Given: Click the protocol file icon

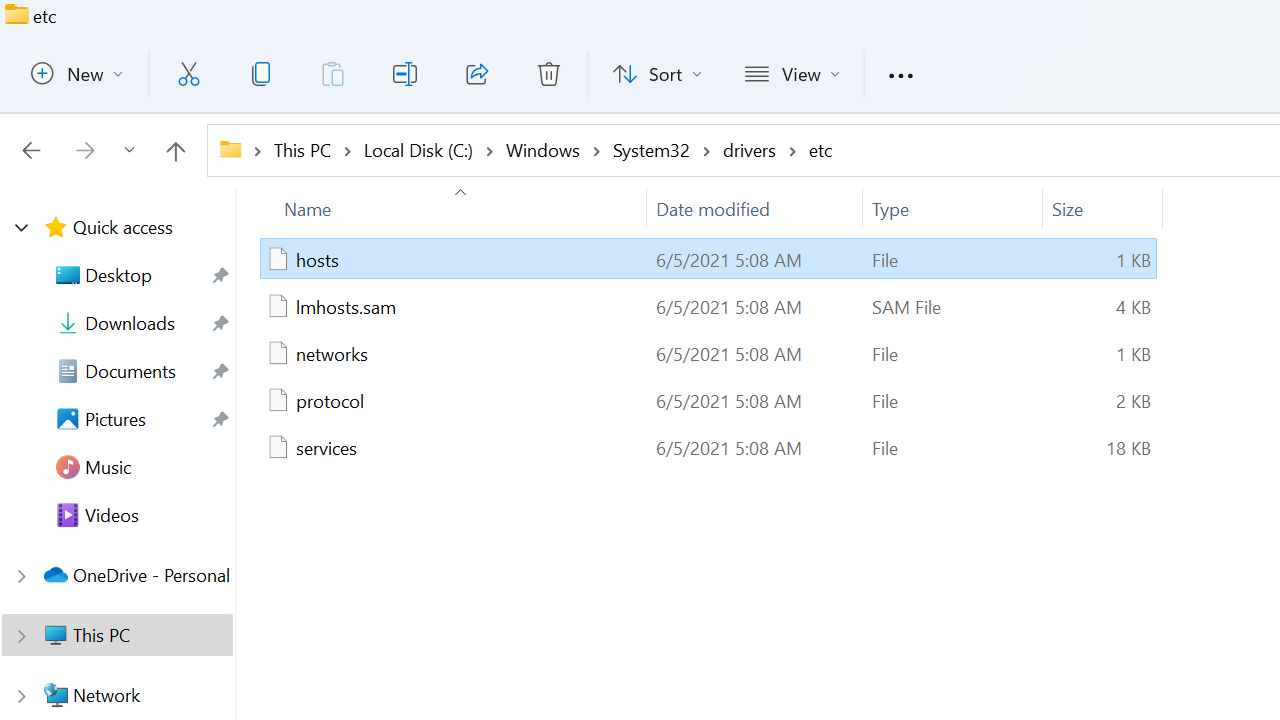Looking at the screenshot, I should (x=278, y=400).
